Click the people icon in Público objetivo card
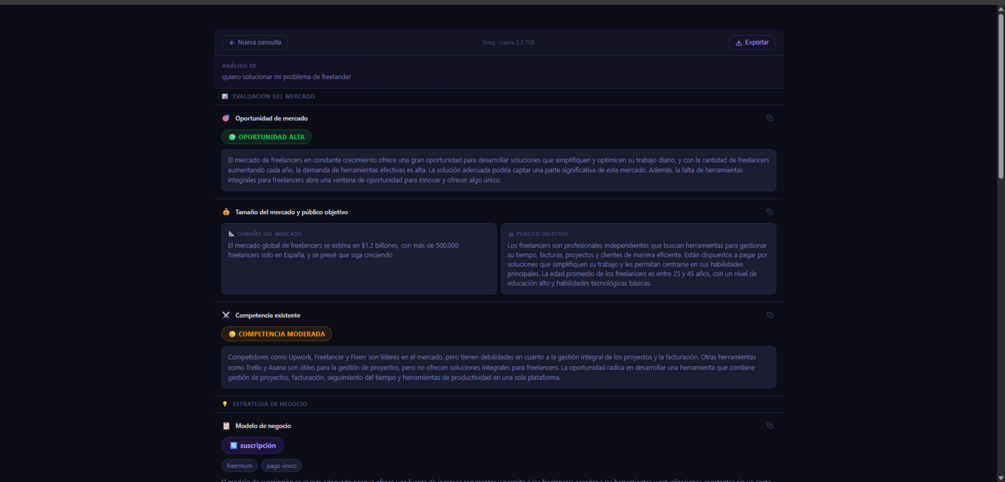 click(511, 235)
